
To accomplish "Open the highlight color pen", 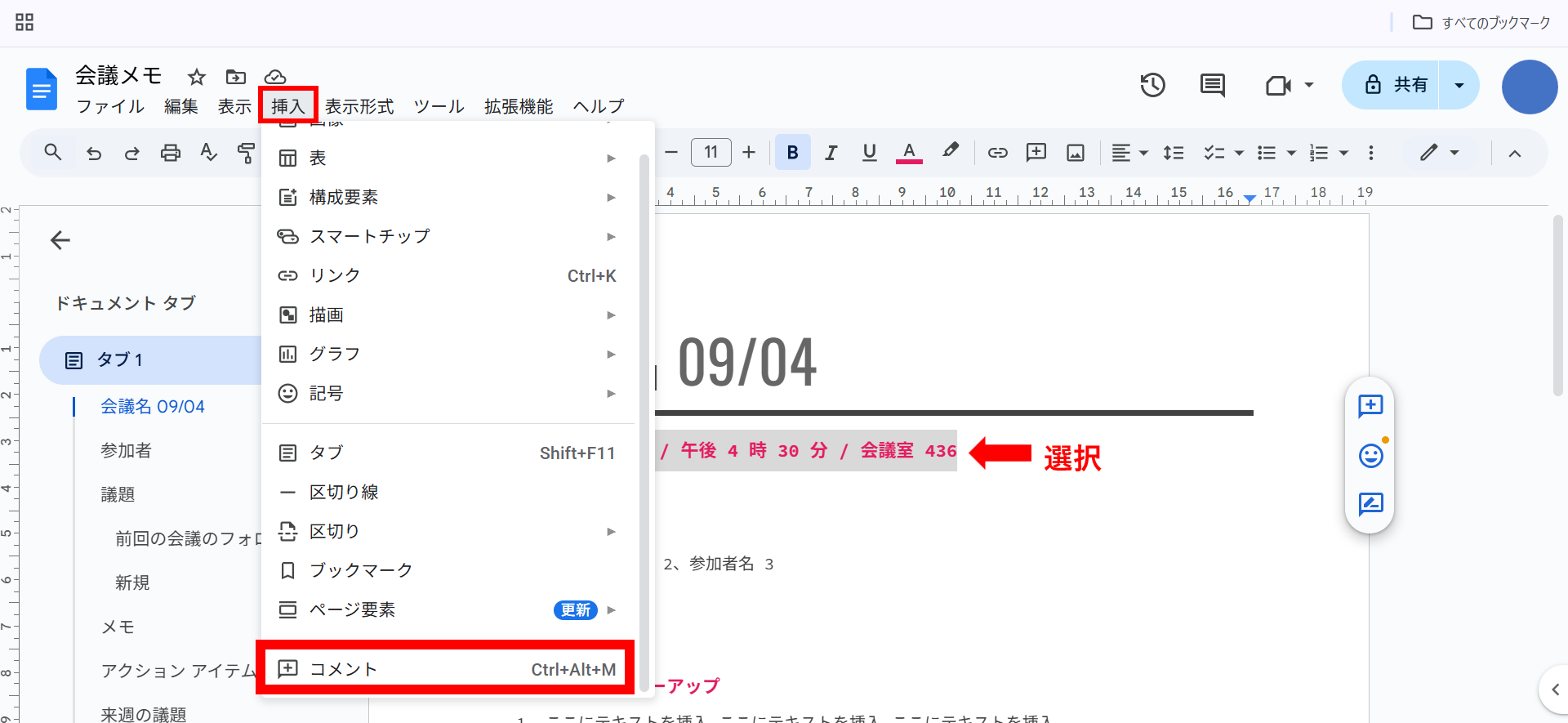I will click(950, 152).
